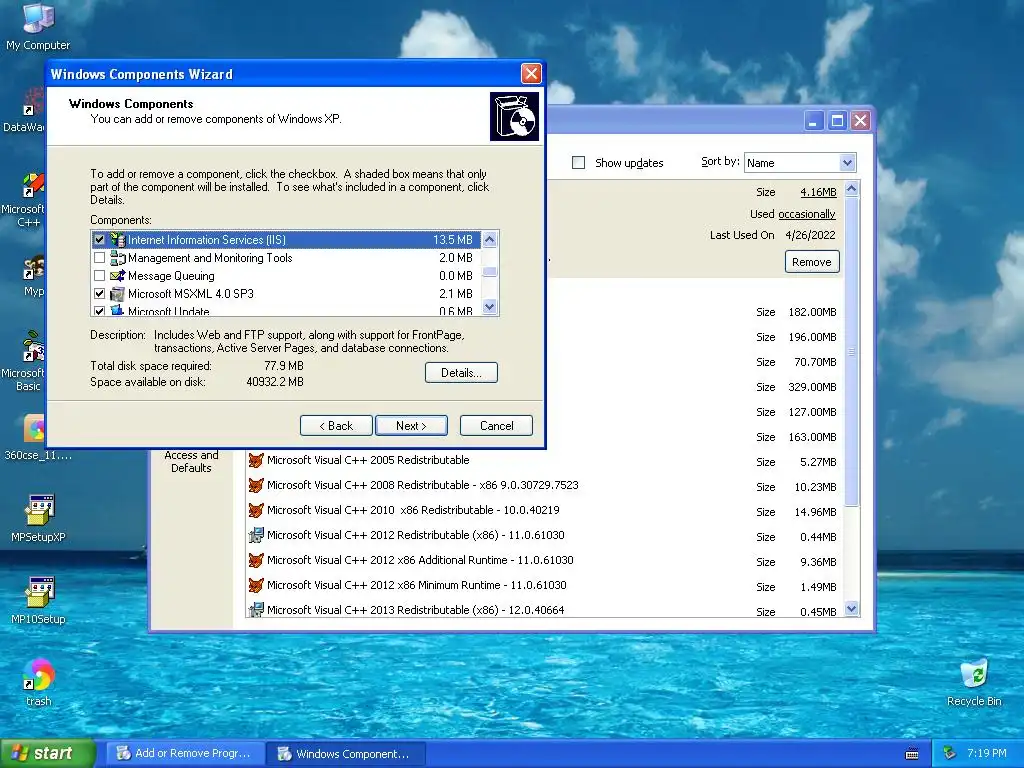Click the Back button in the wizard

336,426
